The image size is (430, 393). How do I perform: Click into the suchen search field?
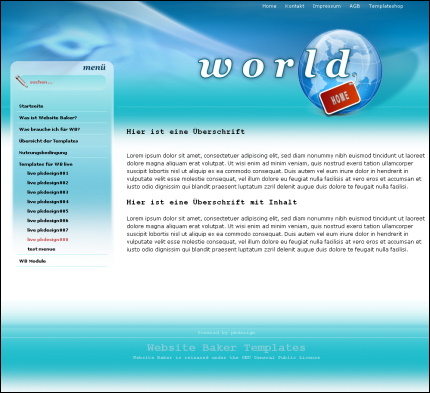pos(67,82)
